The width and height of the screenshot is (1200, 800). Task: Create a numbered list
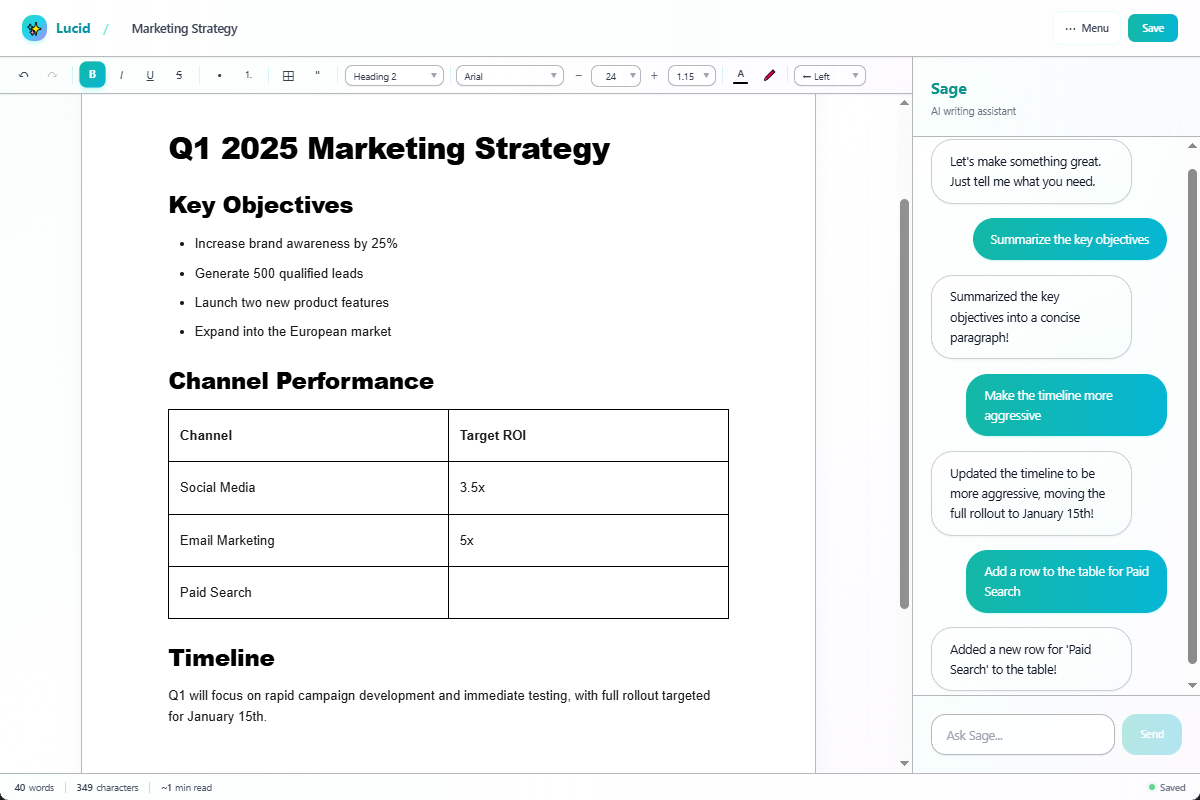click(x=249, y=75)
